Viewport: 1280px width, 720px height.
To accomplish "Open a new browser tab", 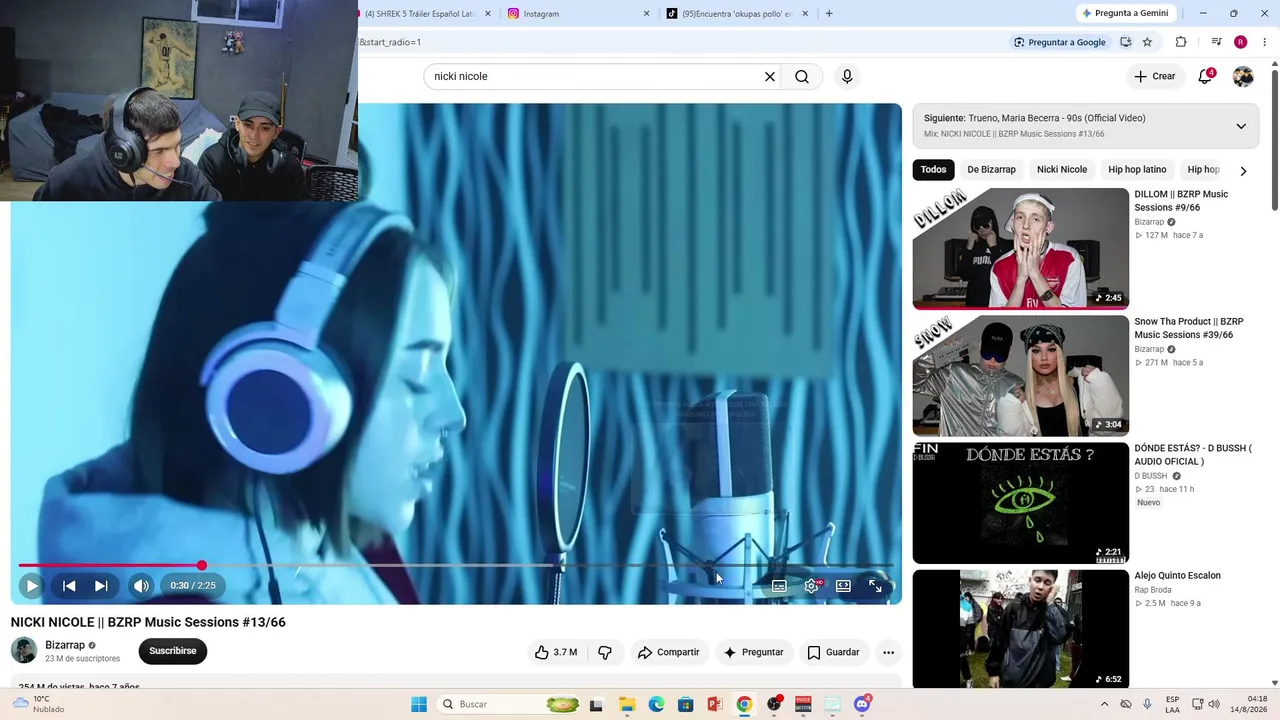I will tap(829, 14).
